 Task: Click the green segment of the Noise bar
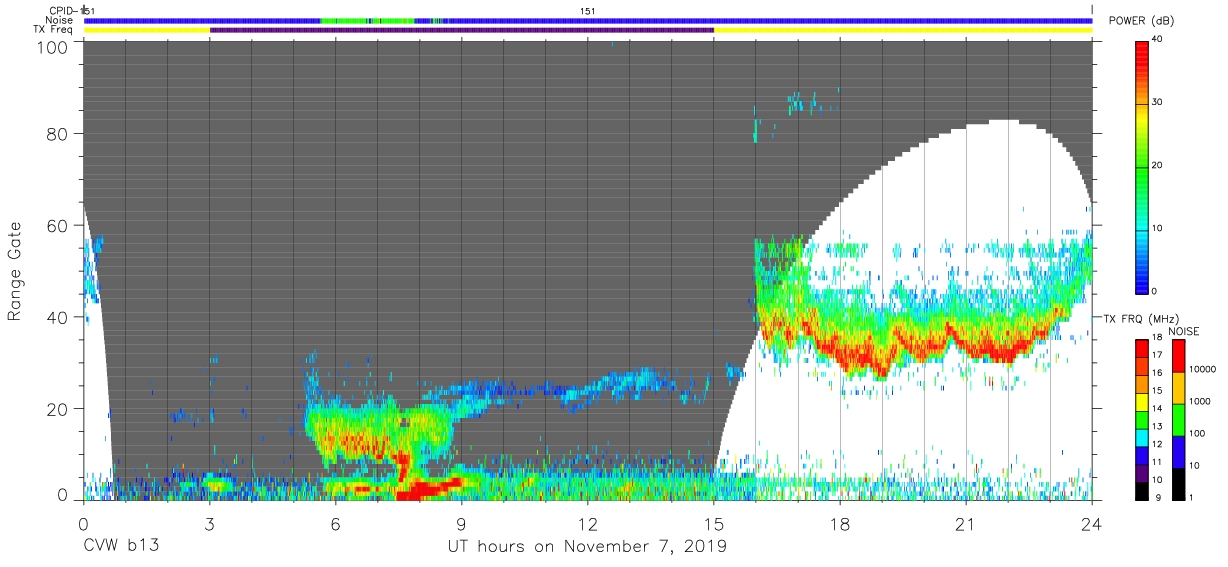click(366, 20)
